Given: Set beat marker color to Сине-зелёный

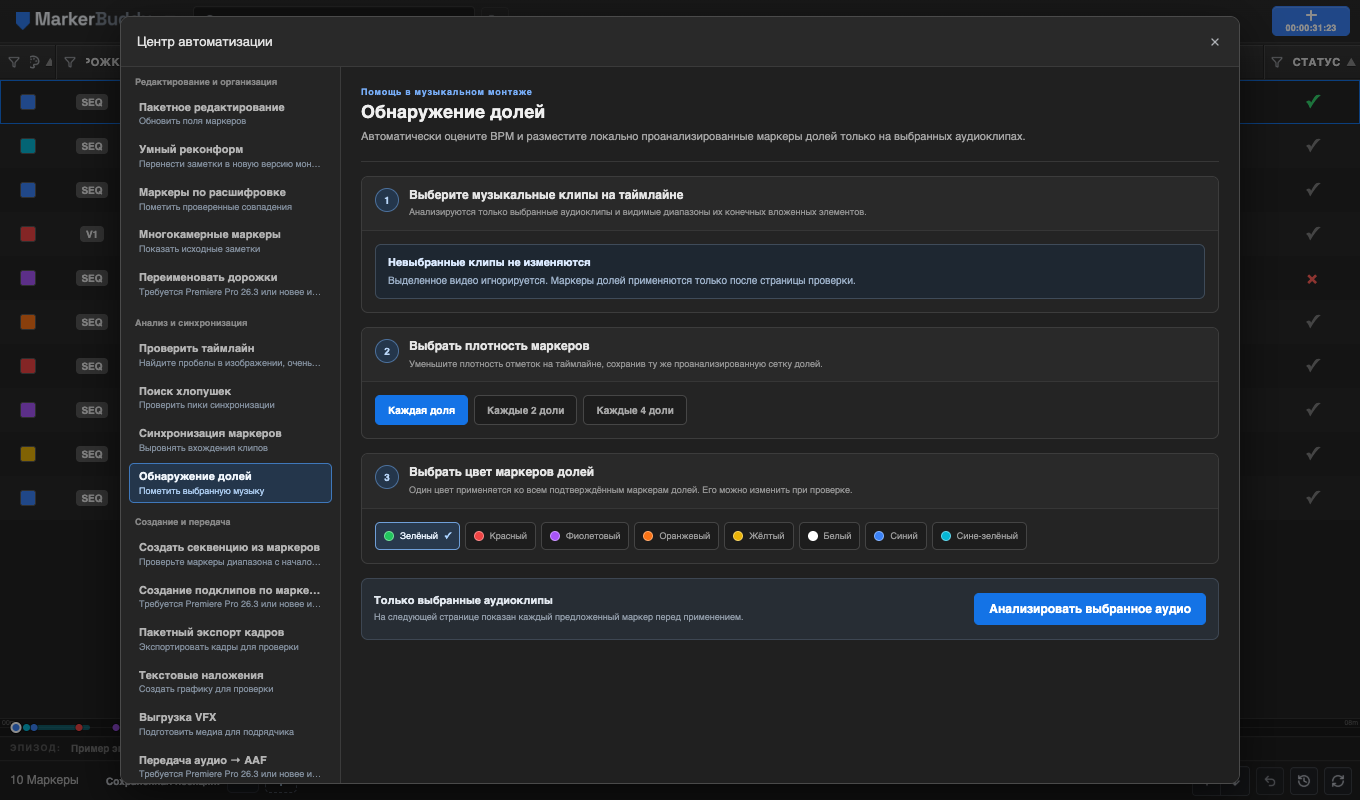Looking at the screenshot, I should 979,536.
